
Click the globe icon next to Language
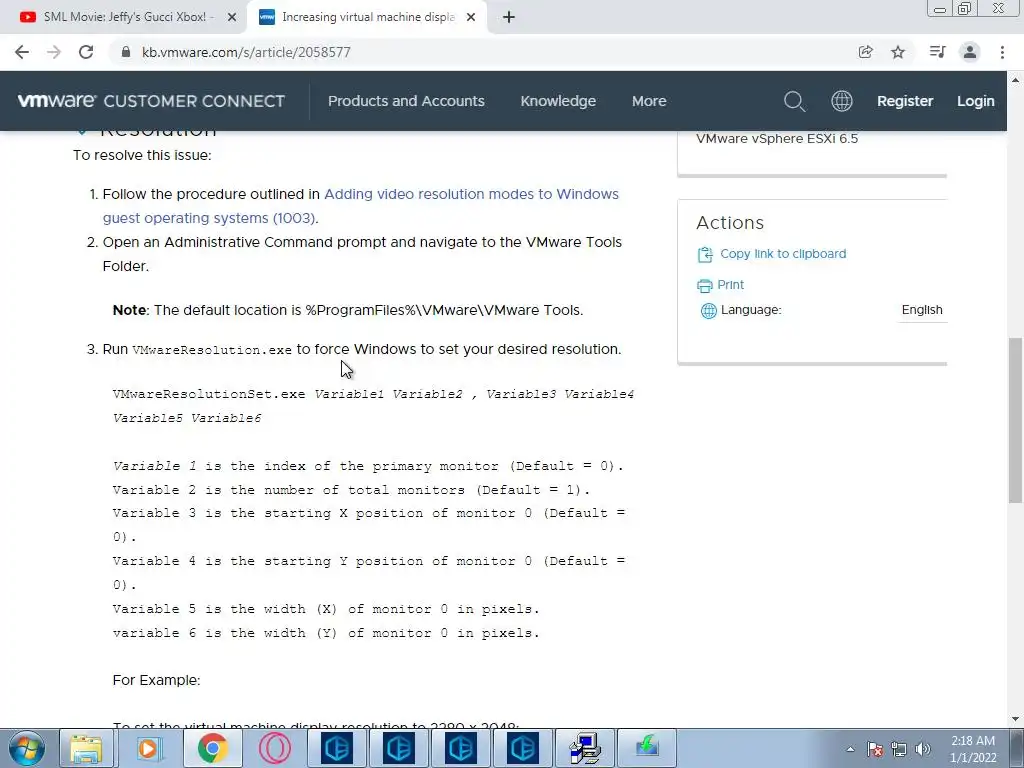pos(709,311)
